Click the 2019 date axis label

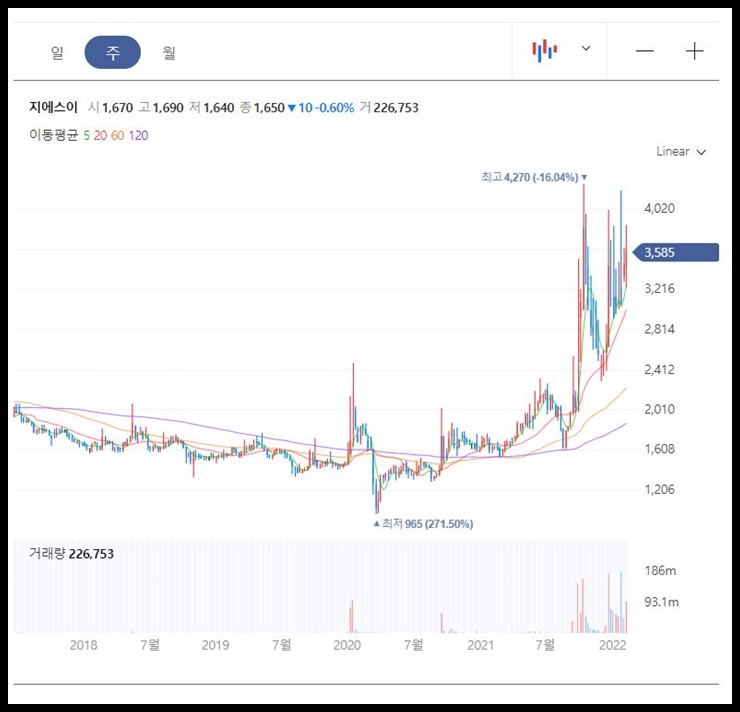tap(215, 645)
